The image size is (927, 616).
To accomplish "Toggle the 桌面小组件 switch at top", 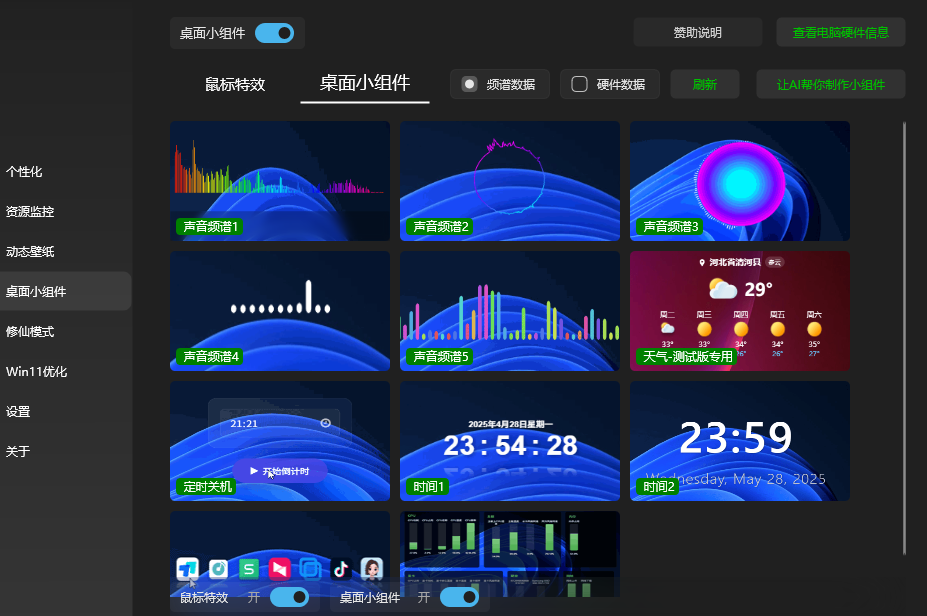I will tap(274, 33).
